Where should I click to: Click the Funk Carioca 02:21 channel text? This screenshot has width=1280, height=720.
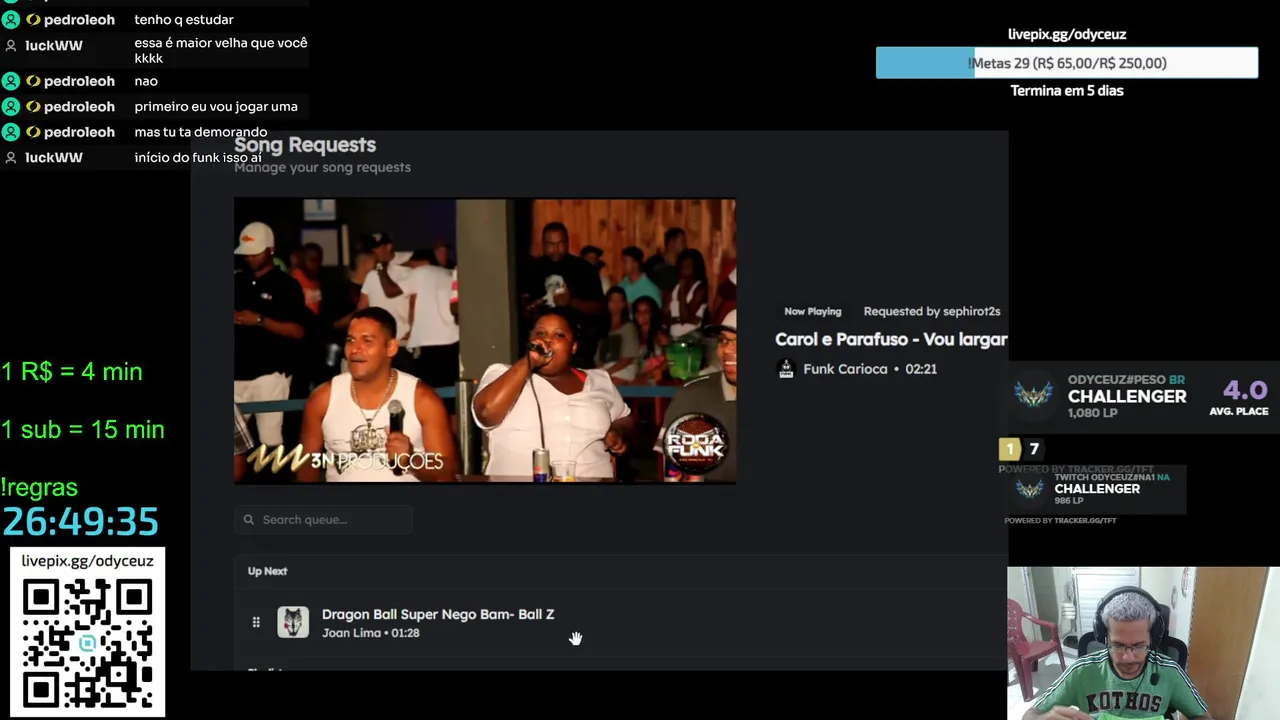coord(870,369)
